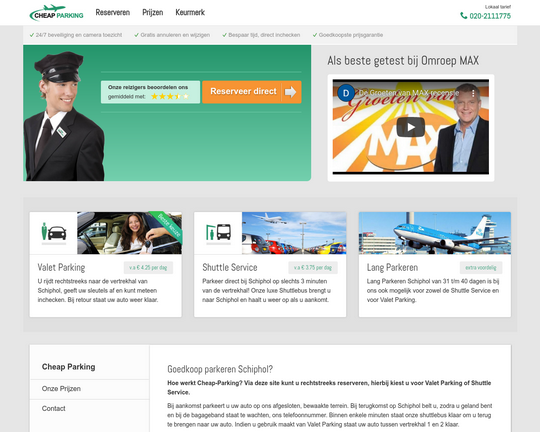
Task: Click the green phone icon
Action: click(464, 16)
